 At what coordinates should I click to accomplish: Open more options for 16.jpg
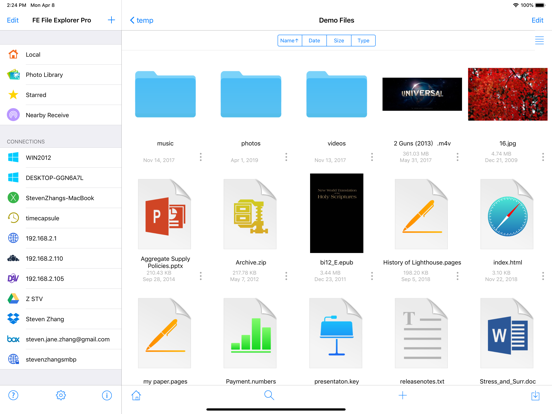tap(543, 157)
